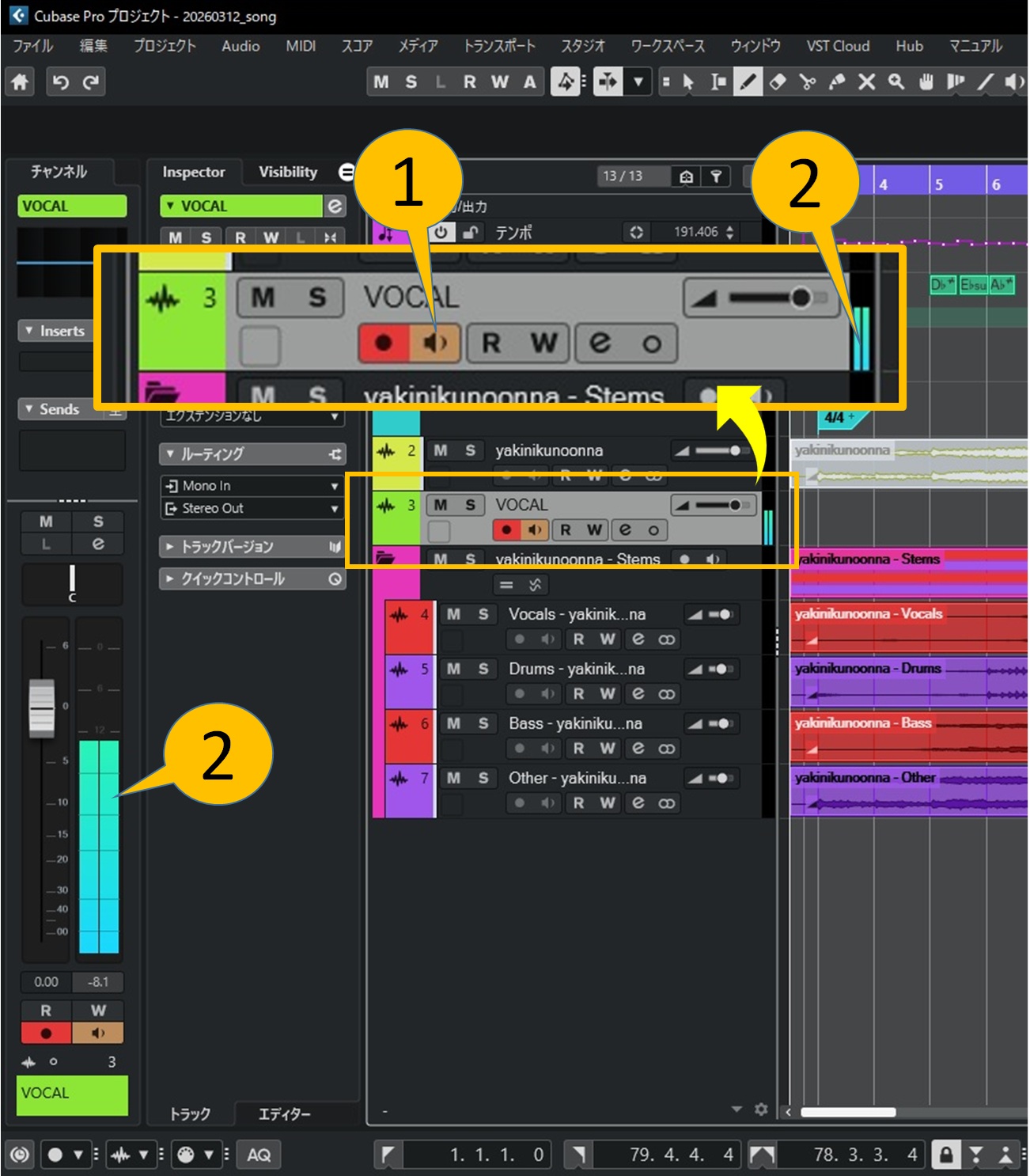
Task: Select the Glue tool
Action: tap(837, 82)
